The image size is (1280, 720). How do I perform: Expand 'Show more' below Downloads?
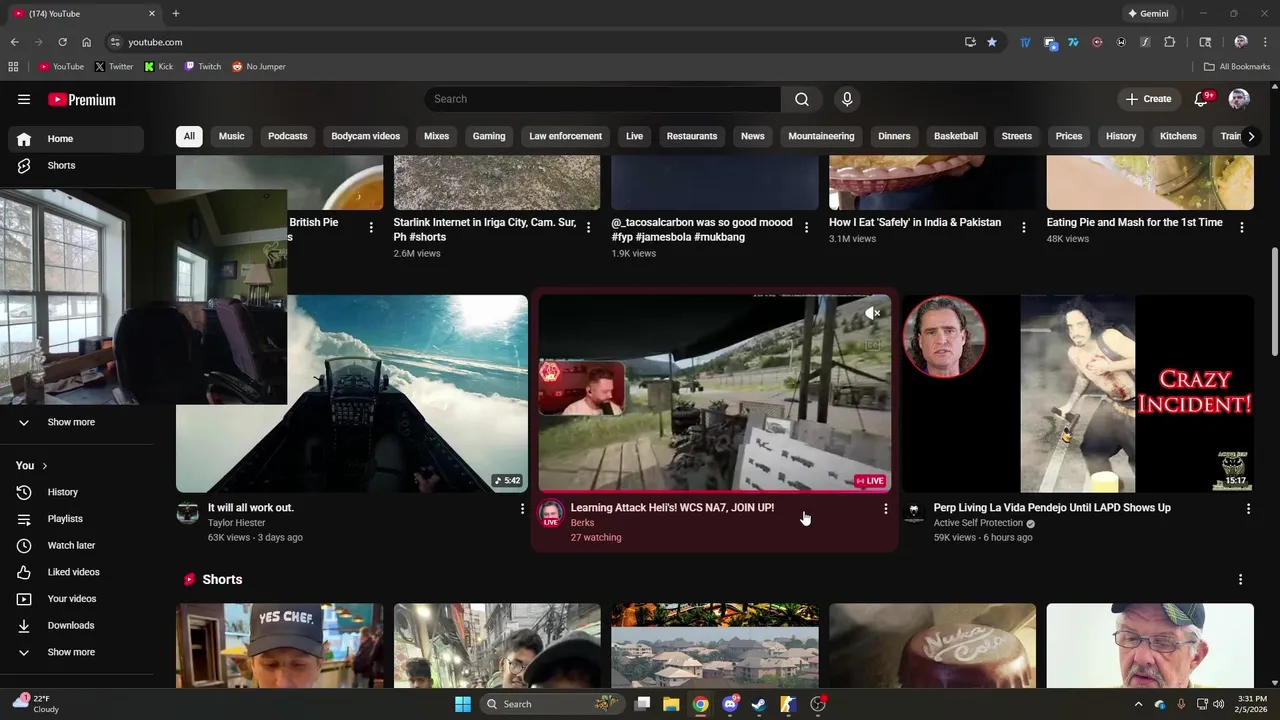tap(77, 652)
